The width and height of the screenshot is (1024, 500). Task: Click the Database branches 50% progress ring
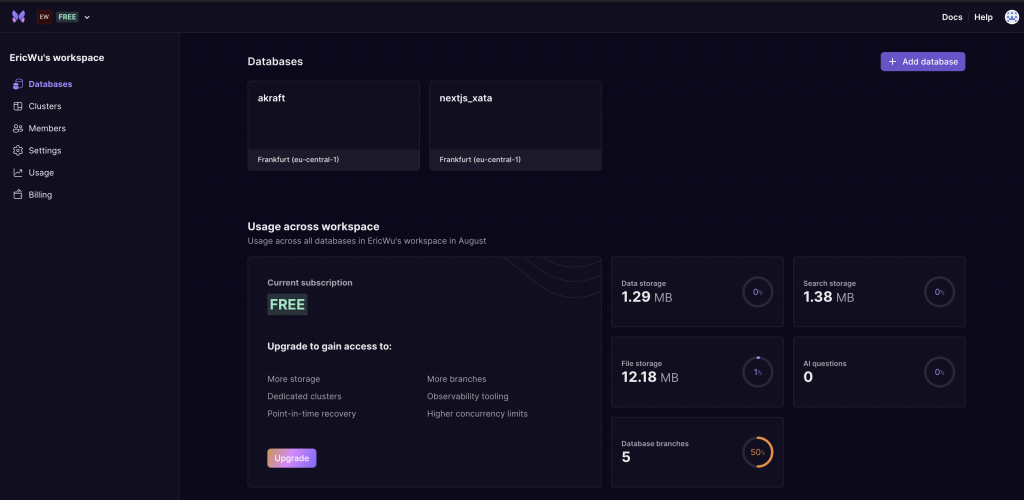point(758,452)
